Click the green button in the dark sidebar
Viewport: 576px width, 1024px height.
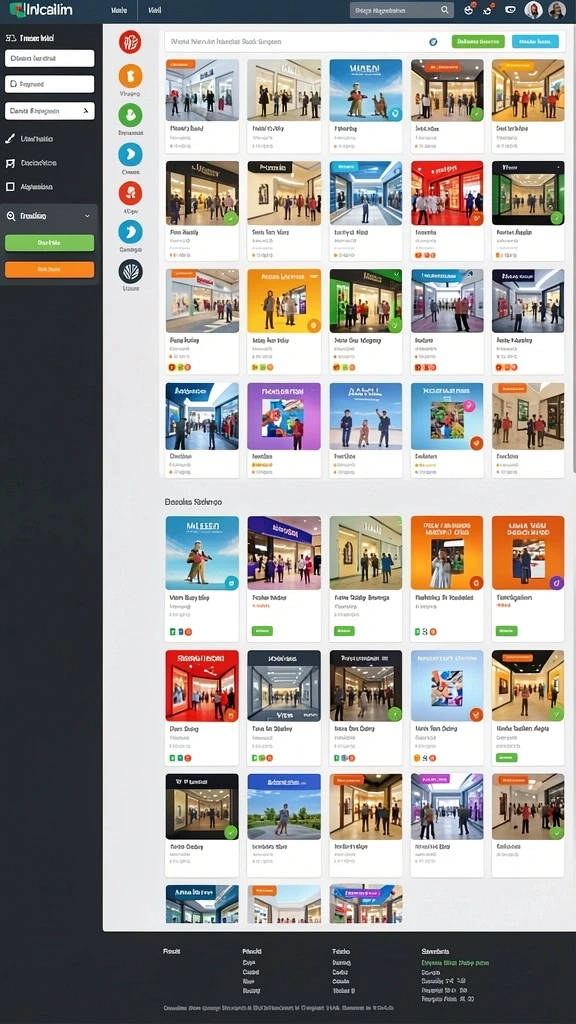pos(50,243)
